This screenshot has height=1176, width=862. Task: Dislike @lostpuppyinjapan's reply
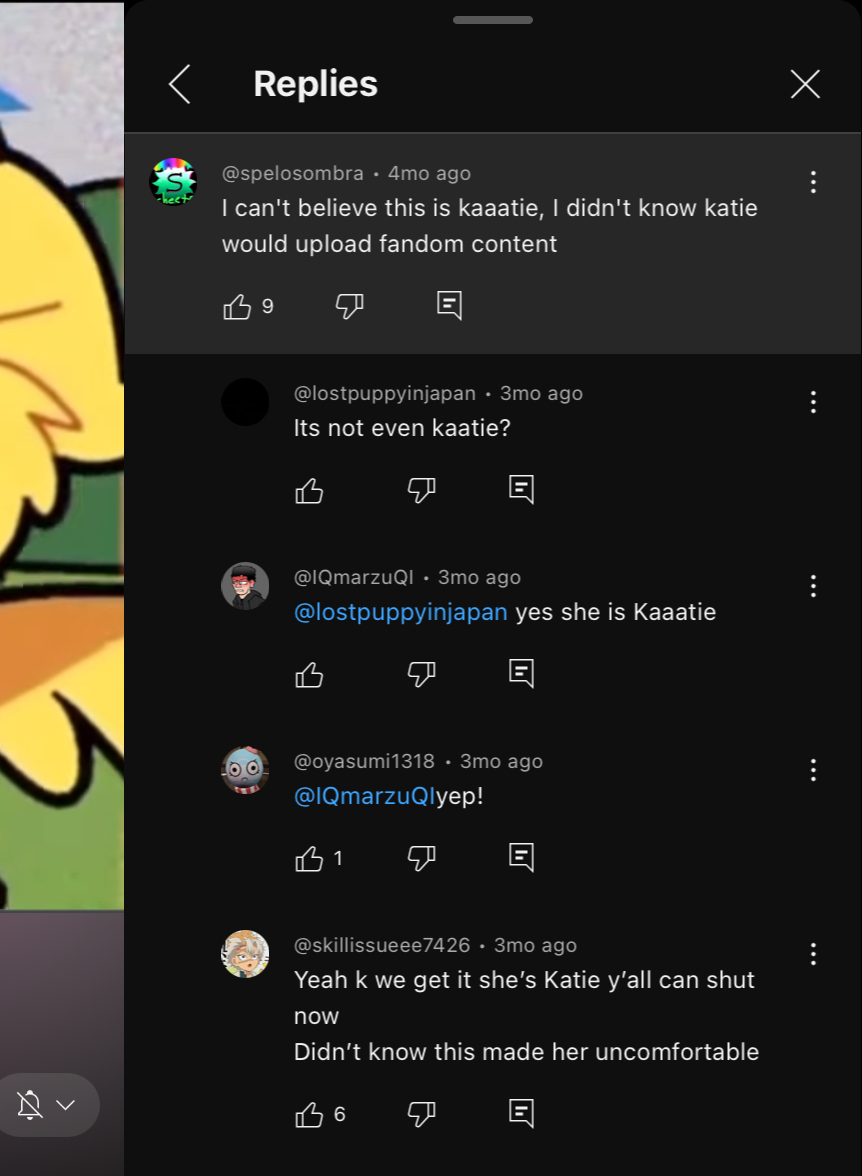(421, 490)
